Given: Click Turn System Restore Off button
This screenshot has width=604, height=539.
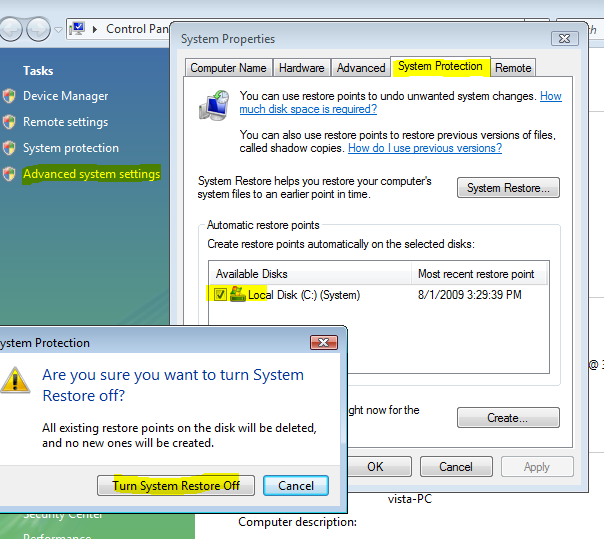Looking at the screenshot, I should [176, 485].
